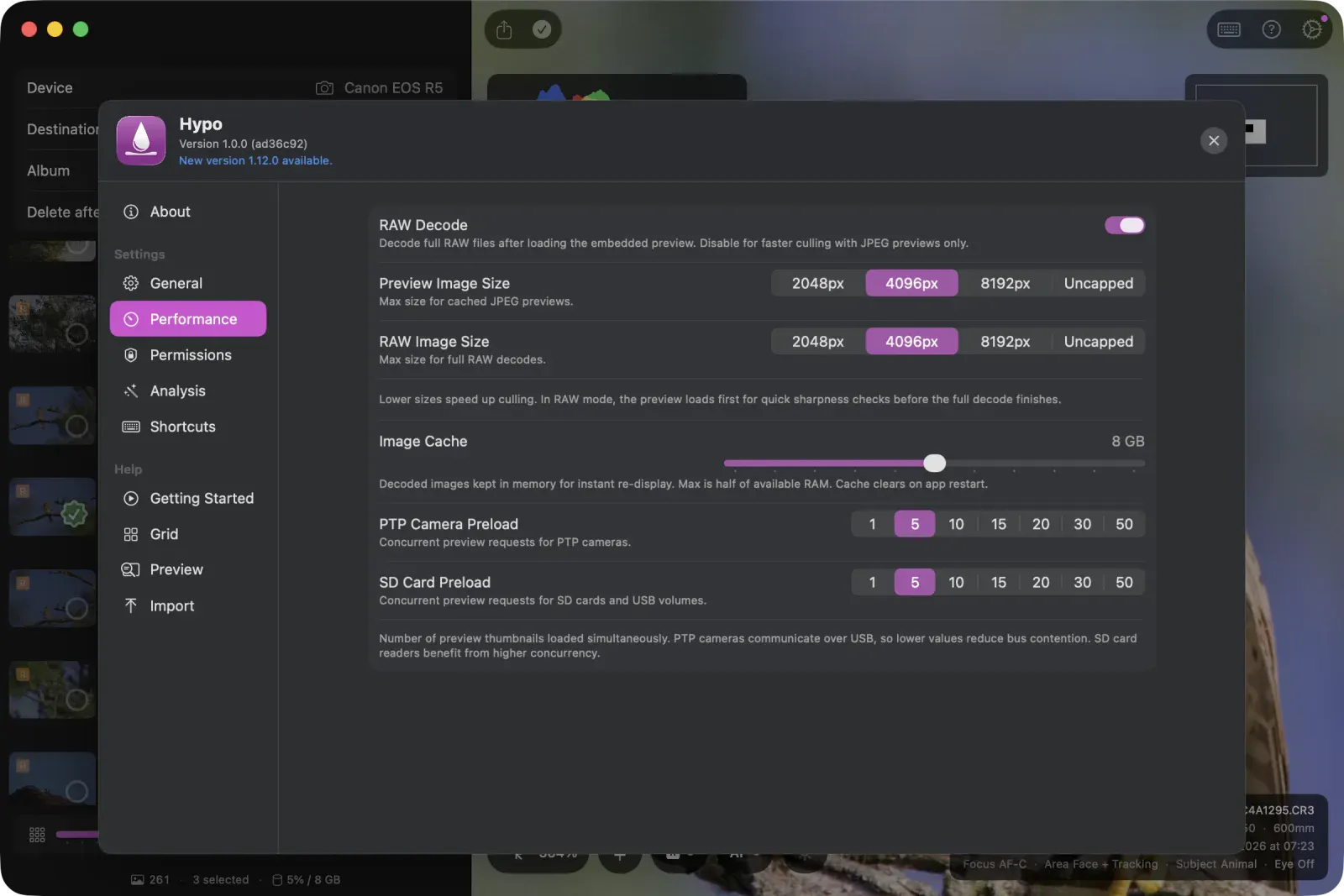Set Preview Image Size to Uncapped
The image size is (1344, 896).
pos(1099,283)
